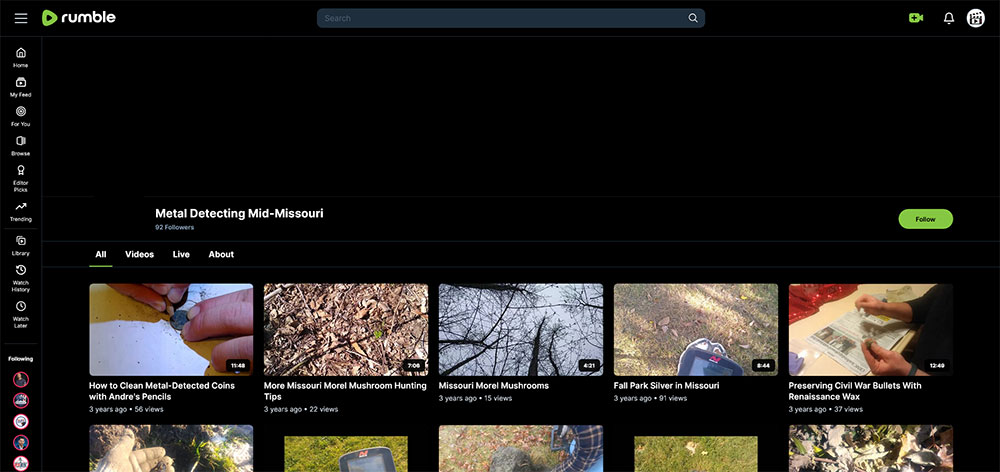Screen dimensions: 1000x472
Task: Click the "3 years ago • 91 views" text
Action: tap(651, 398)
